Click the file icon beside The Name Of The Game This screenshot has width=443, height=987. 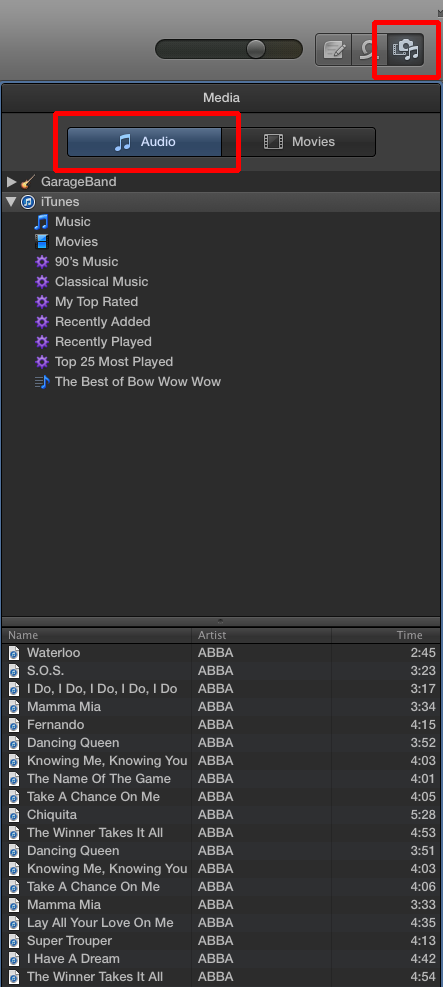point(14,779)
